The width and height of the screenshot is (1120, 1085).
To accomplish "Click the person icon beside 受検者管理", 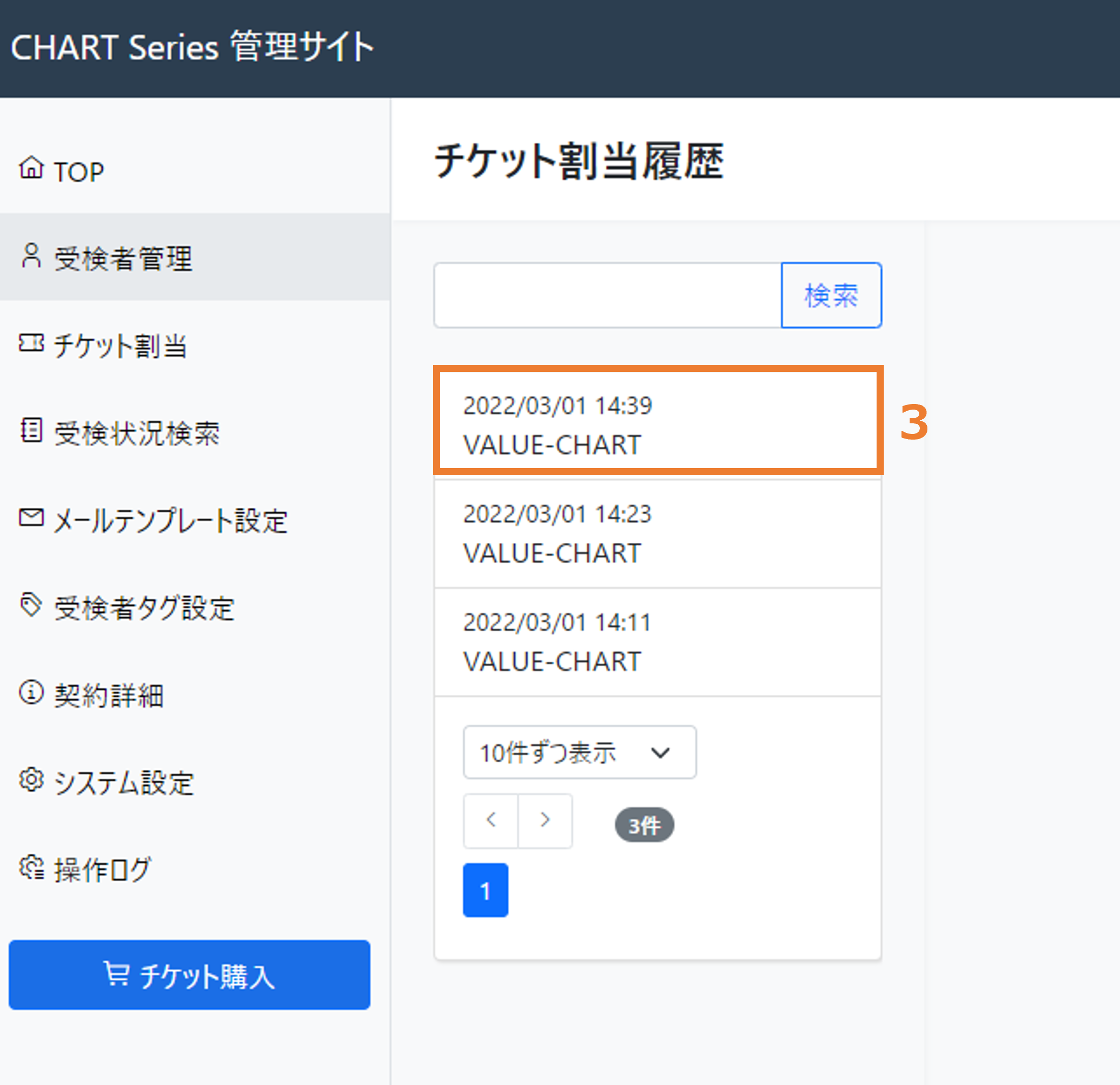I will (x=31, y=256).
